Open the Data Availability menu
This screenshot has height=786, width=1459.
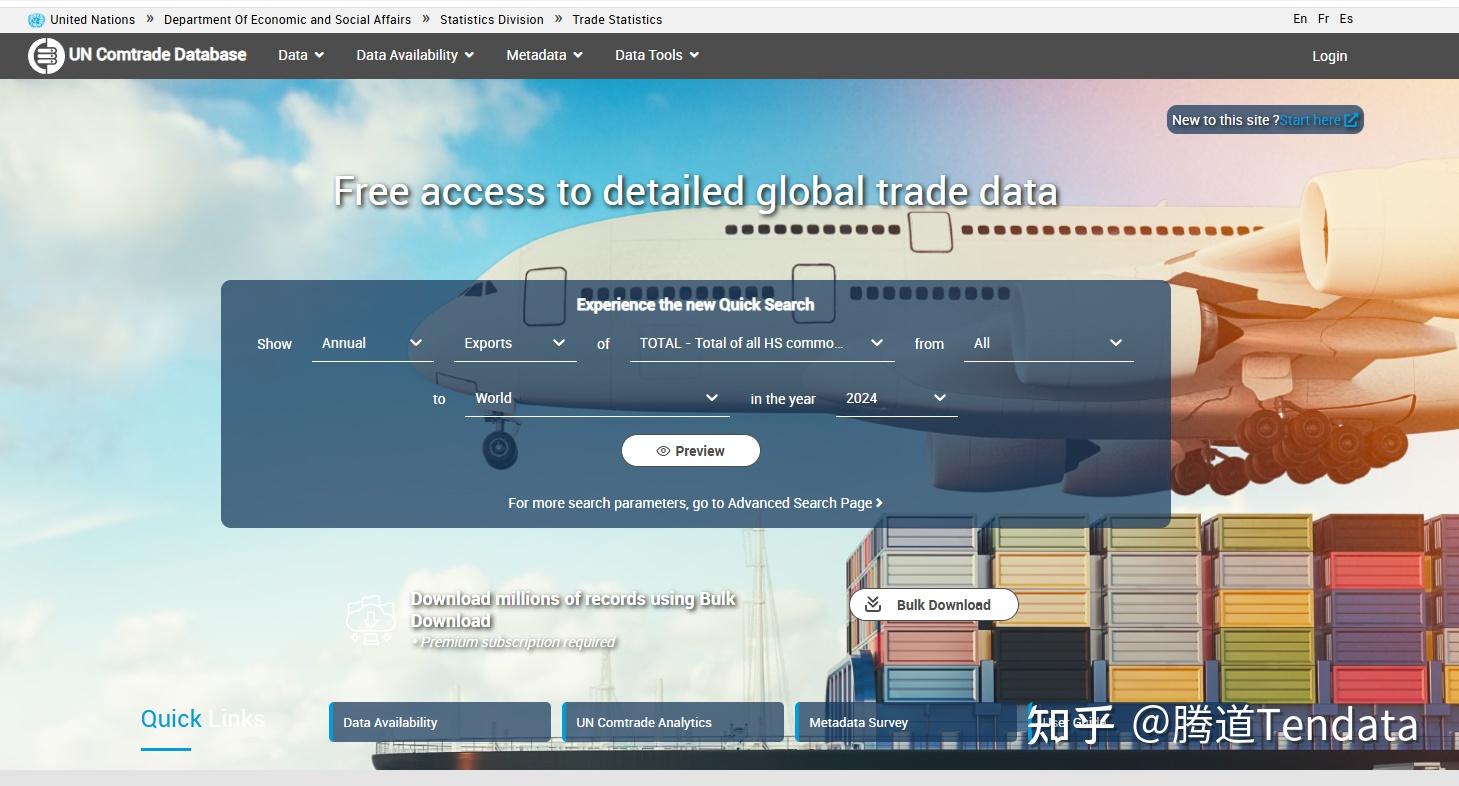415,55
